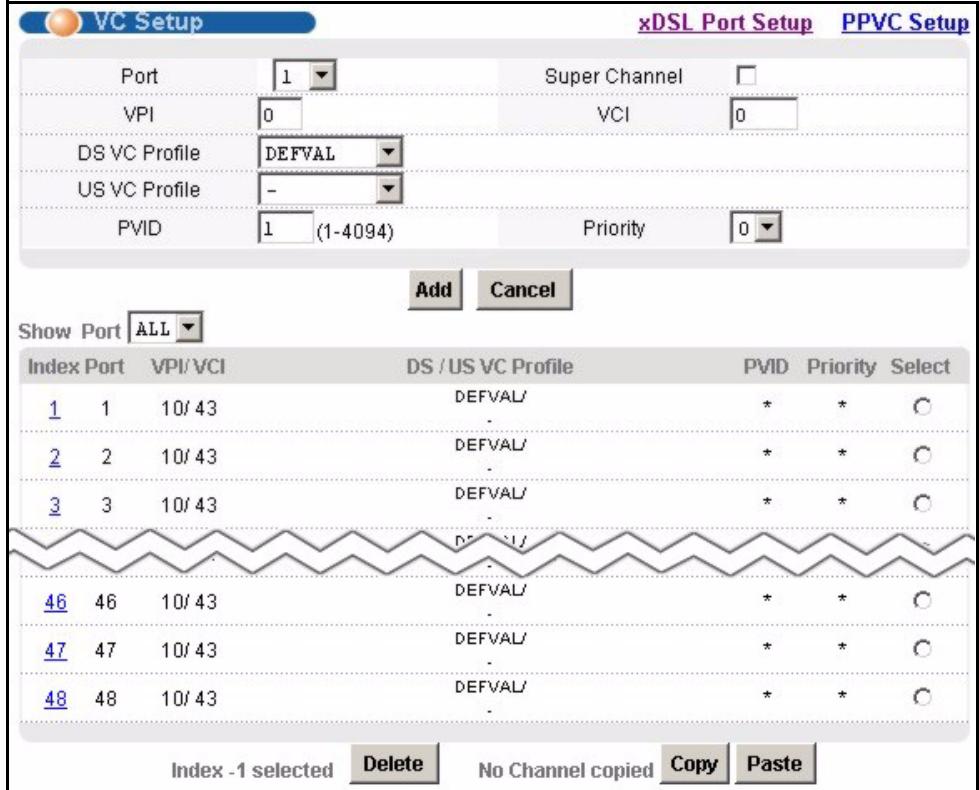Select radio button for index 3 row

click(x=922, y=503)
